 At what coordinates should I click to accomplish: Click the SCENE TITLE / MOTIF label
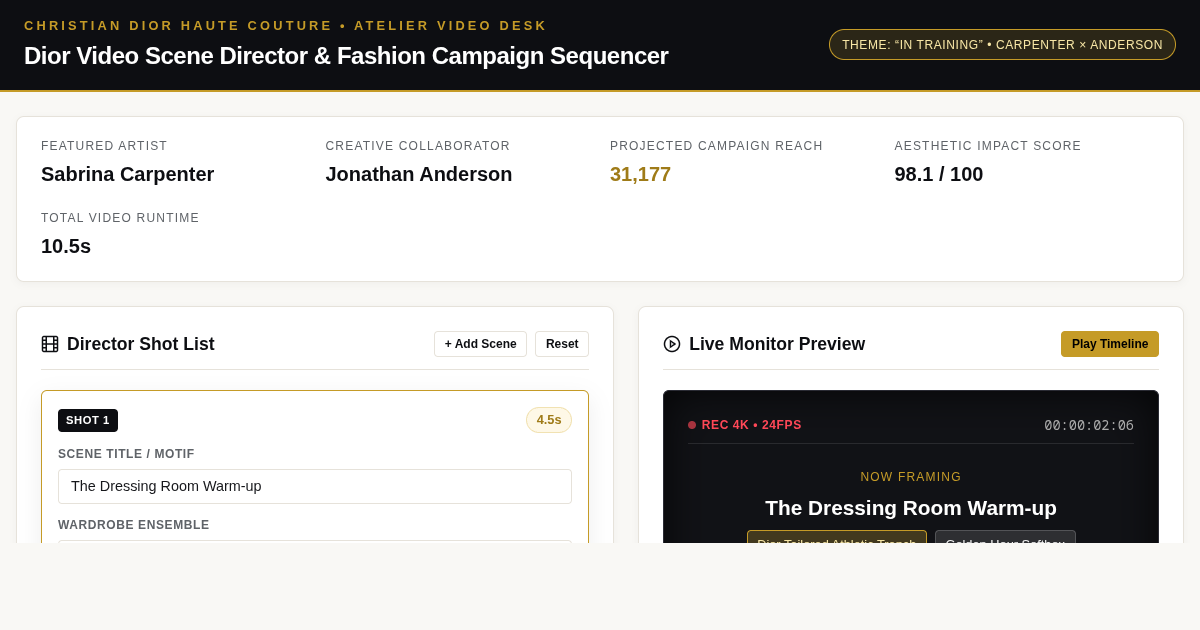[x=126, y=454]
